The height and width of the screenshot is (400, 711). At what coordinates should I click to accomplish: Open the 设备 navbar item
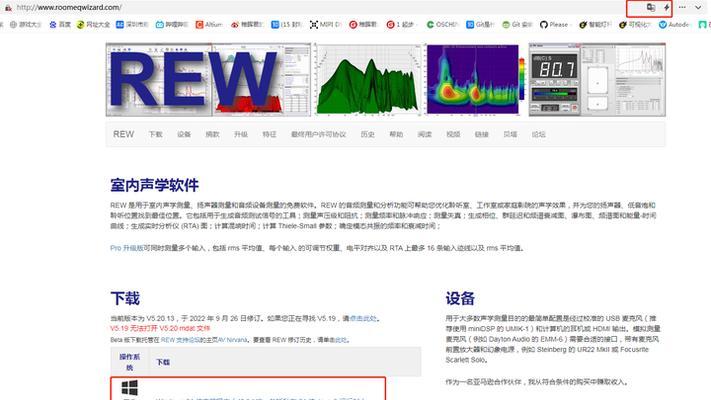184,134
